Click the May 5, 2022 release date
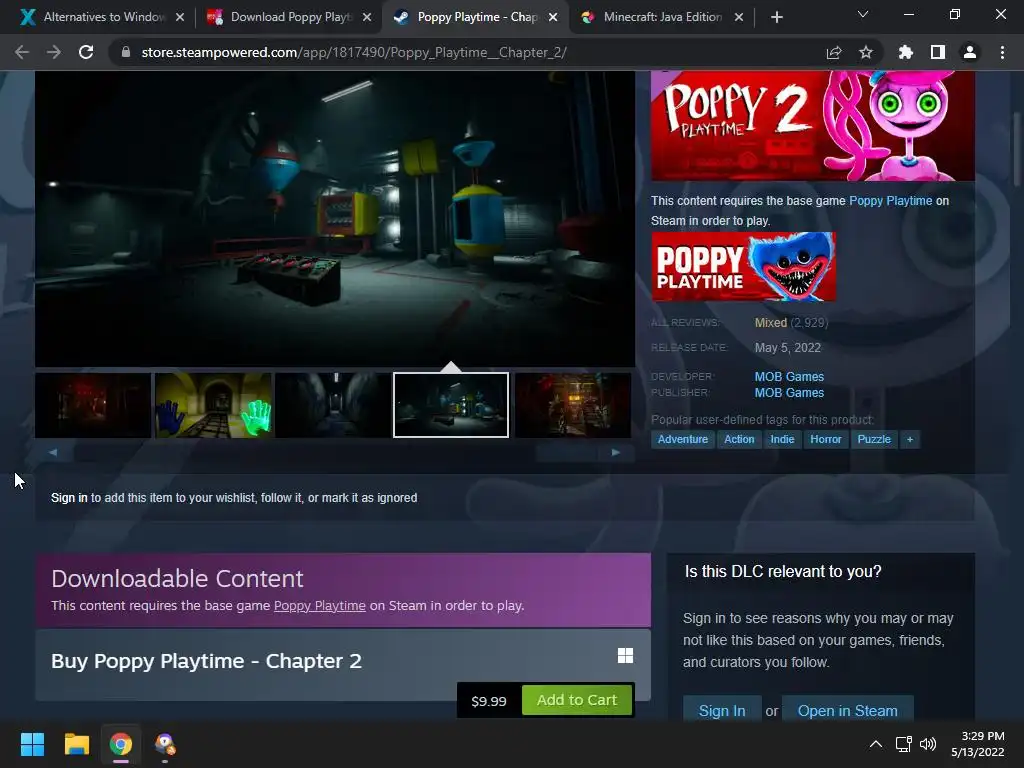The width and height of the screenshot is (1024, 768). 788,348
